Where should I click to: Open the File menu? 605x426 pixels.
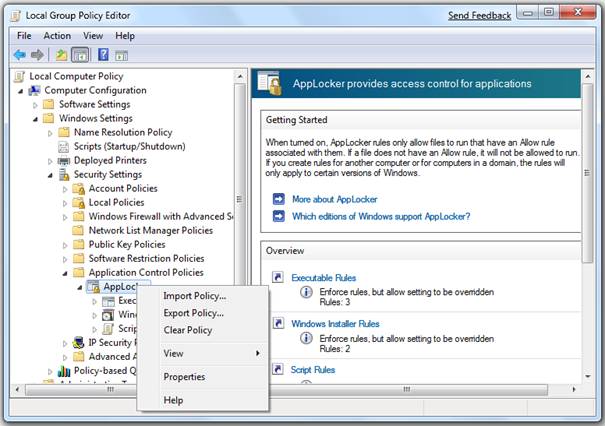coord(24,36)
